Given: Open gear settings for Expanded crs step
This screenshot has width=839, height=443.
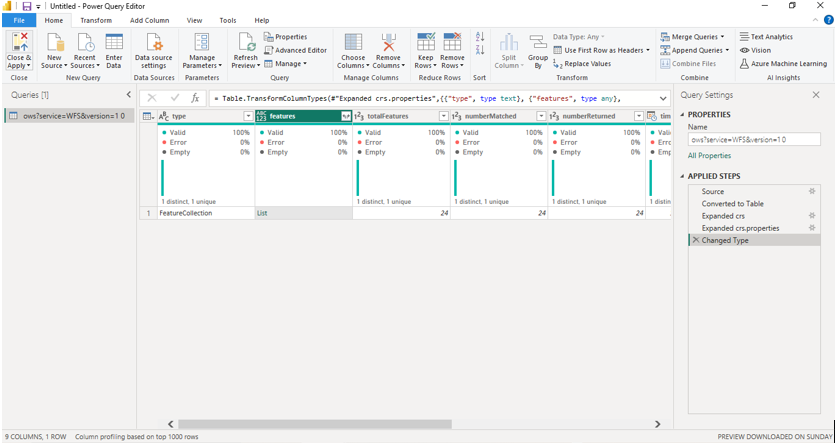Looking at the screenshot, I should click(812, 216).
